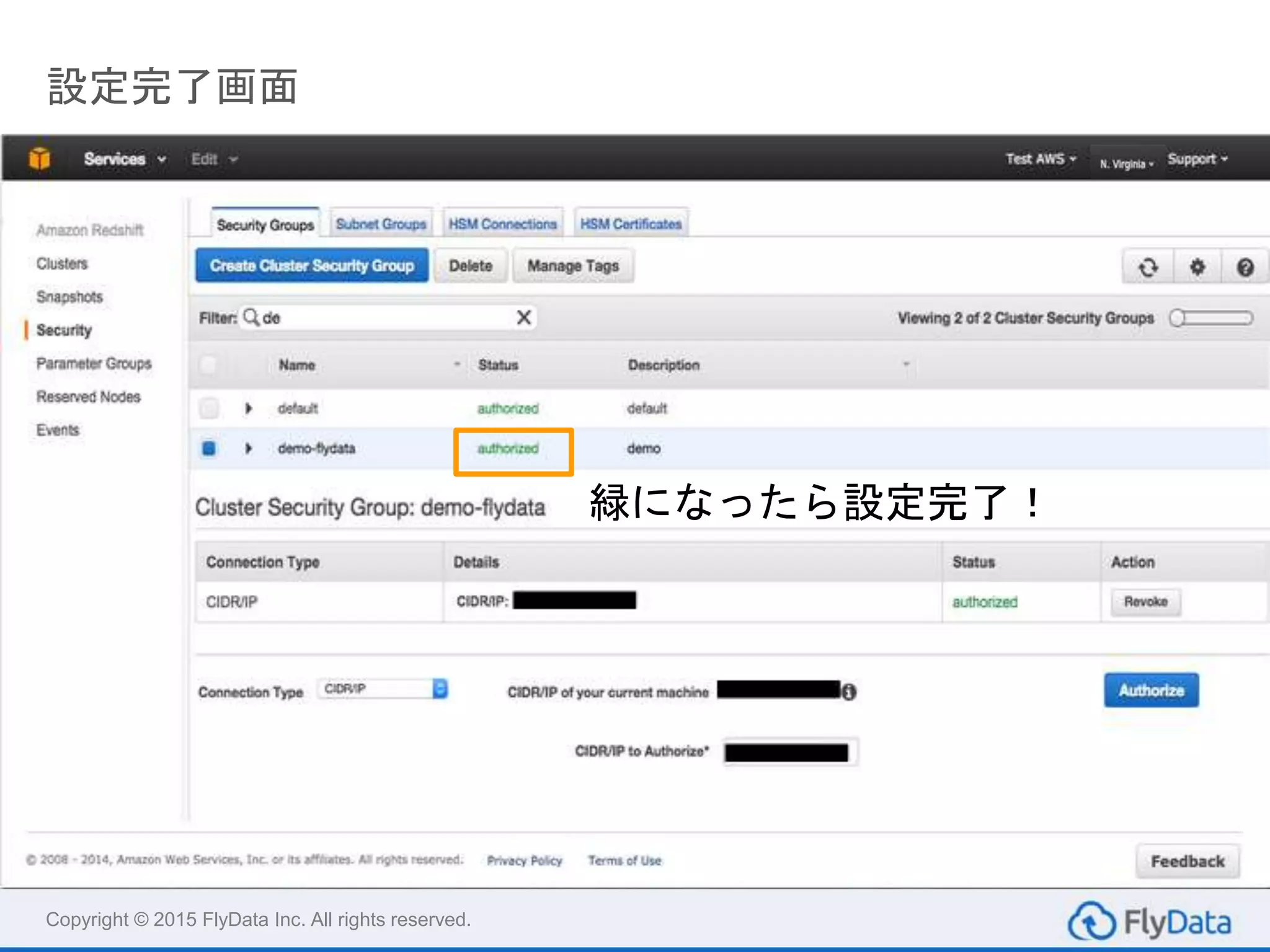The image size is (1270, 952).
Task: Clear the filter with the X icon
Action: click(x=524, y=317)
